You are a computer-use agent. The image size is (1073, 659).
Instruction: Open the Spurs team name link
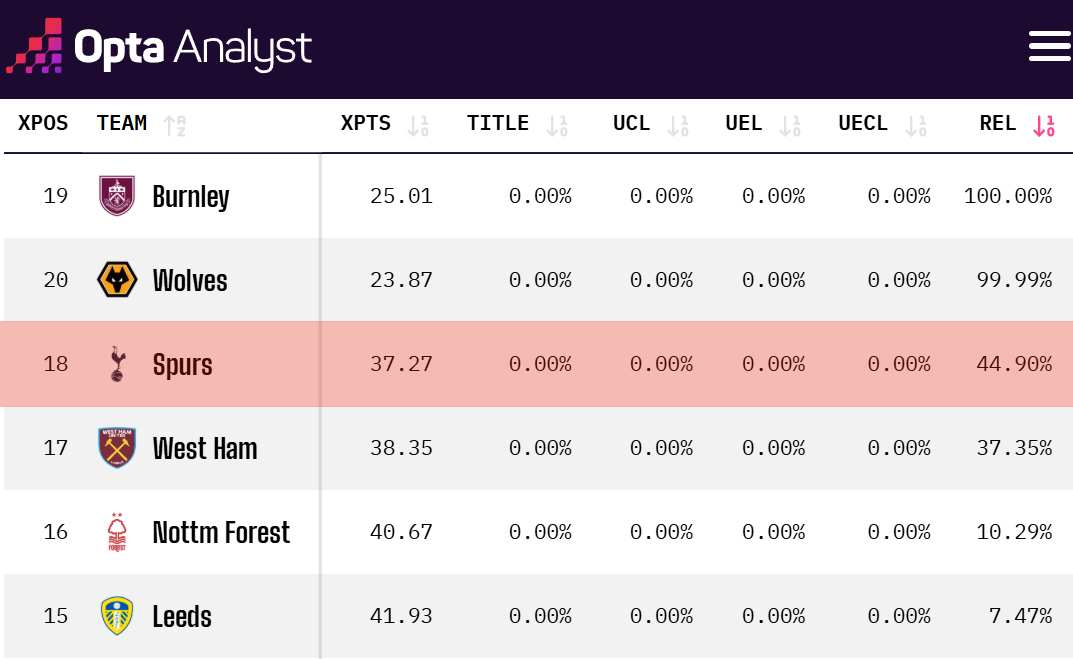click(182, 364)
